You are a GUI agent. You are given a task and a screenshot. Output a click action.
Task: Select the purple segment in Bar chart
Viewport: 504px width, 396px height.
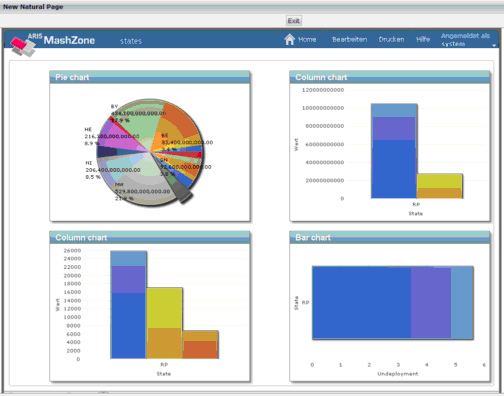(x=431, y=303)
